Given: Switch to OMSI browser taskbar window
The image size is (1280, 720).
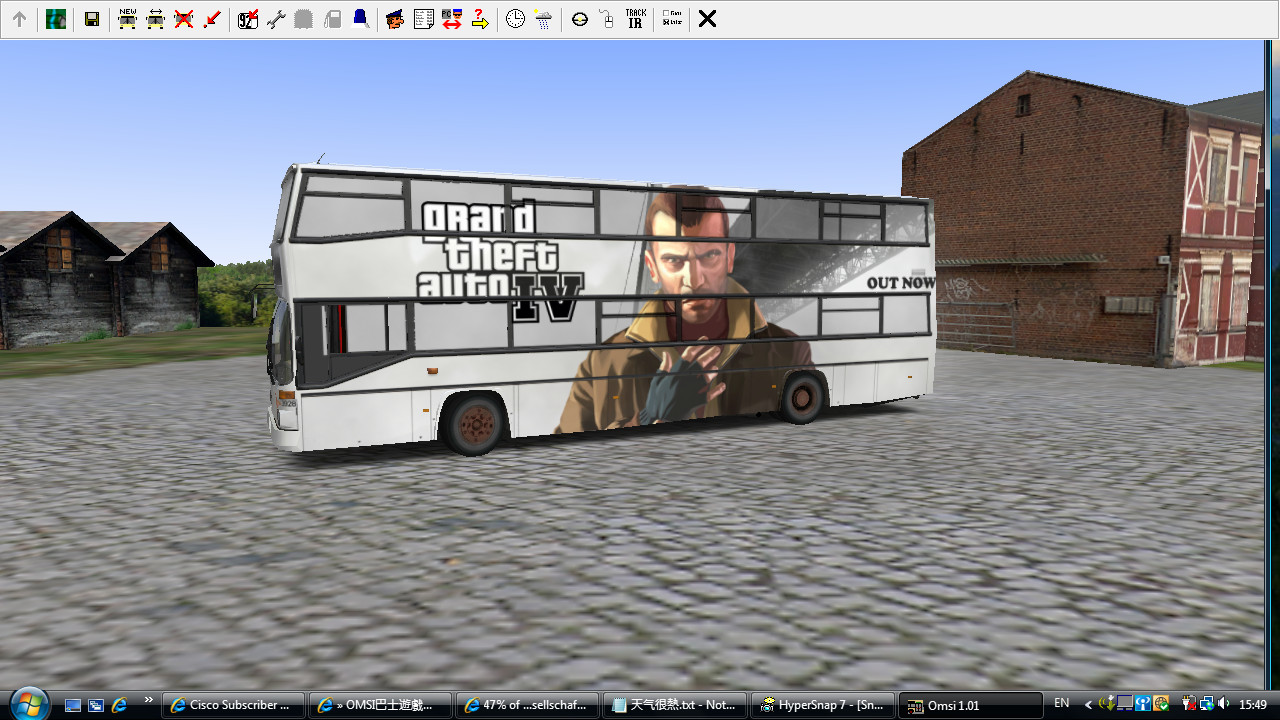Looking at the screenshot, I should click(380, 705).
